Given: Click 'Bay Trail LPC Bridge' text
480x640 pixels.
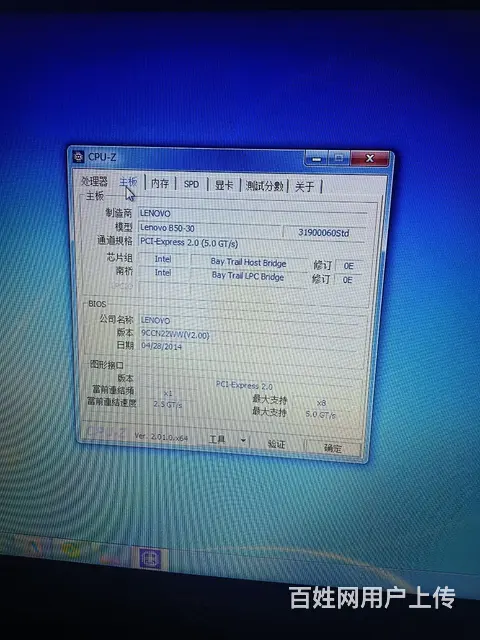Looking at the screenshot, I should [x=248, y=276].
